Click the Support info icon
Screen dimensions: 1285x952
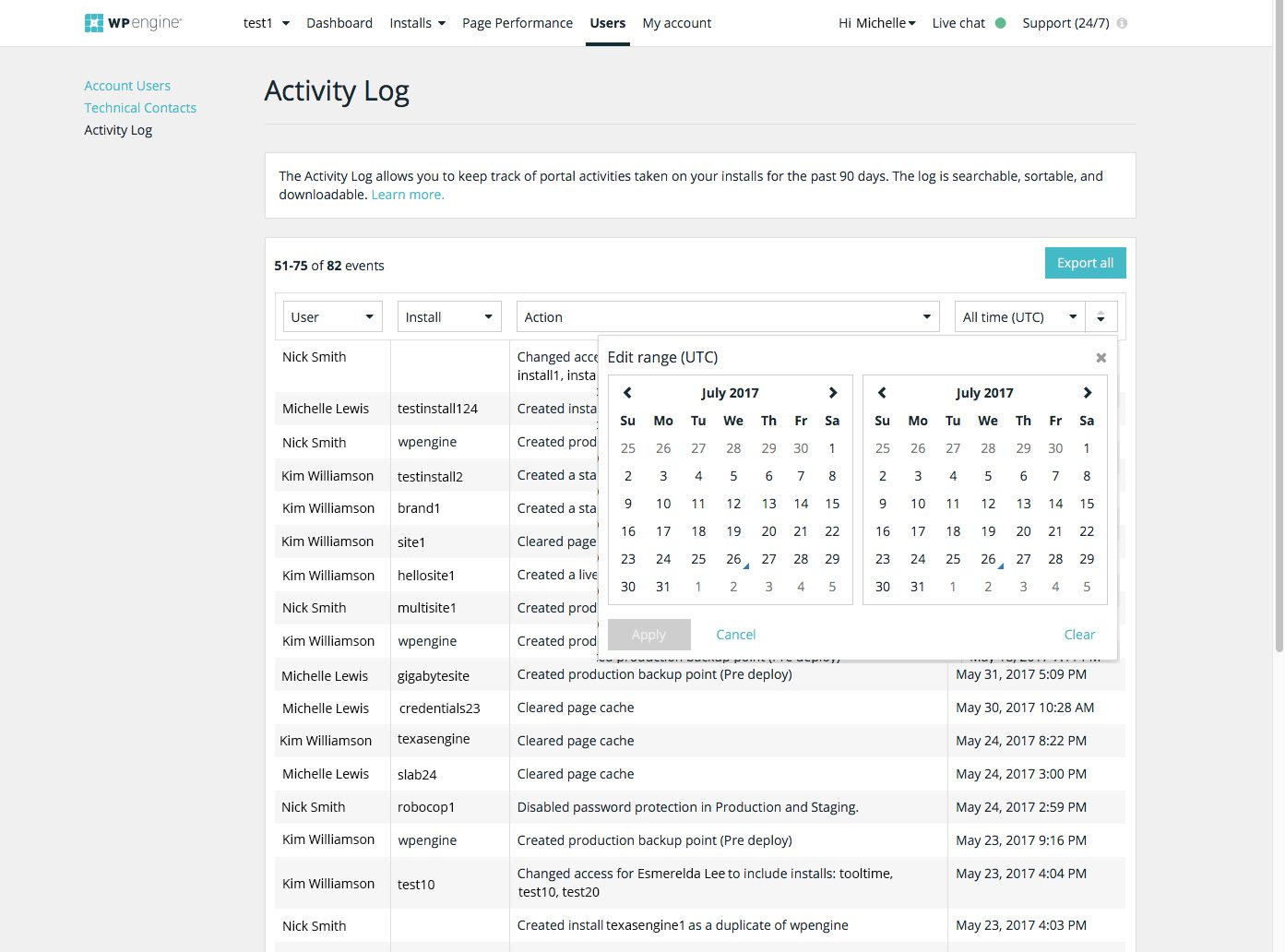pos(1122,23)
